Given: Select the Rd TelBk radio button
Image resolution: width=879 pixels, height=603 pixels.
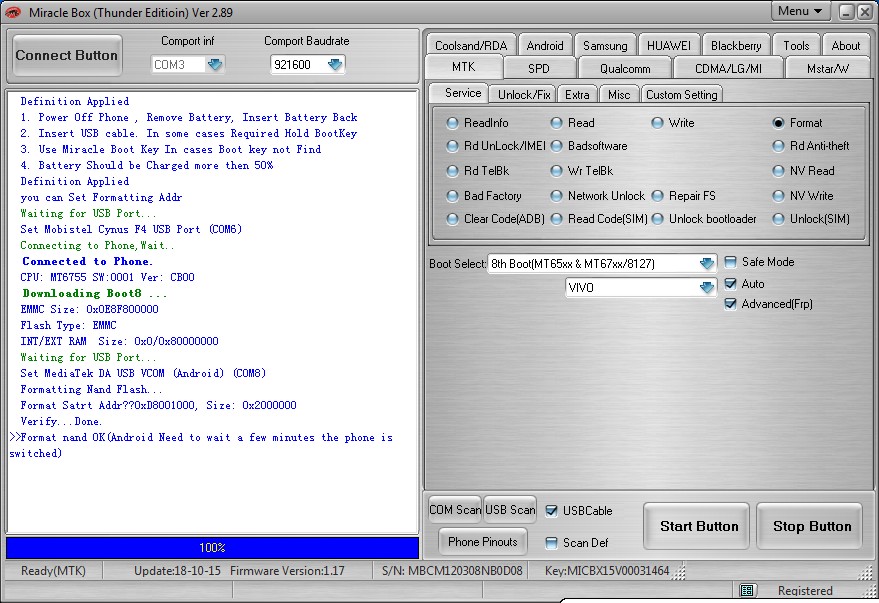Looking at the screenshot, I should click(x=452, y=171).
